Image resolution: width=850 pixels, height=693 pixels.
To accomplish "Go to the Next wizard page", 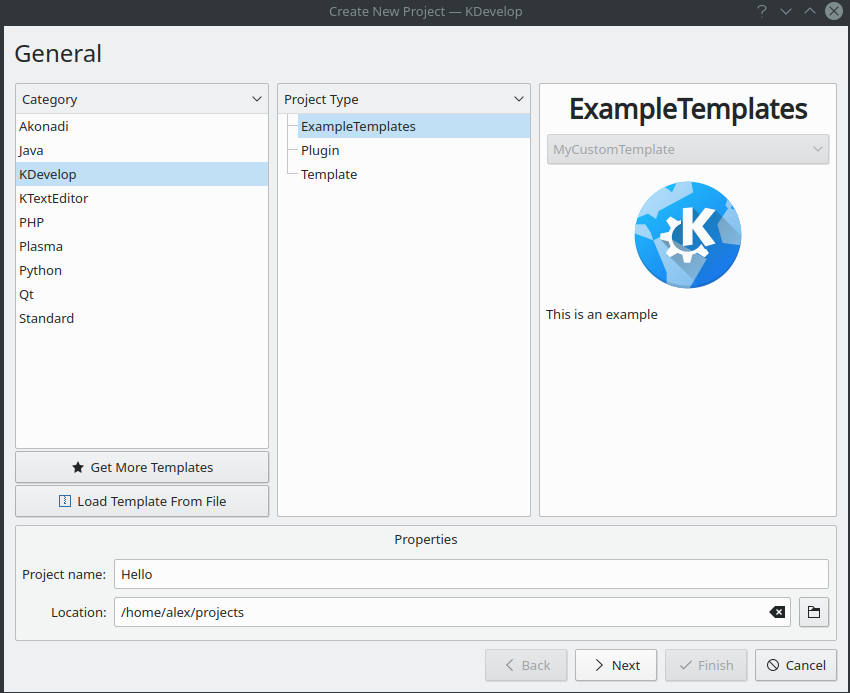I will click(x=616, y=665).
